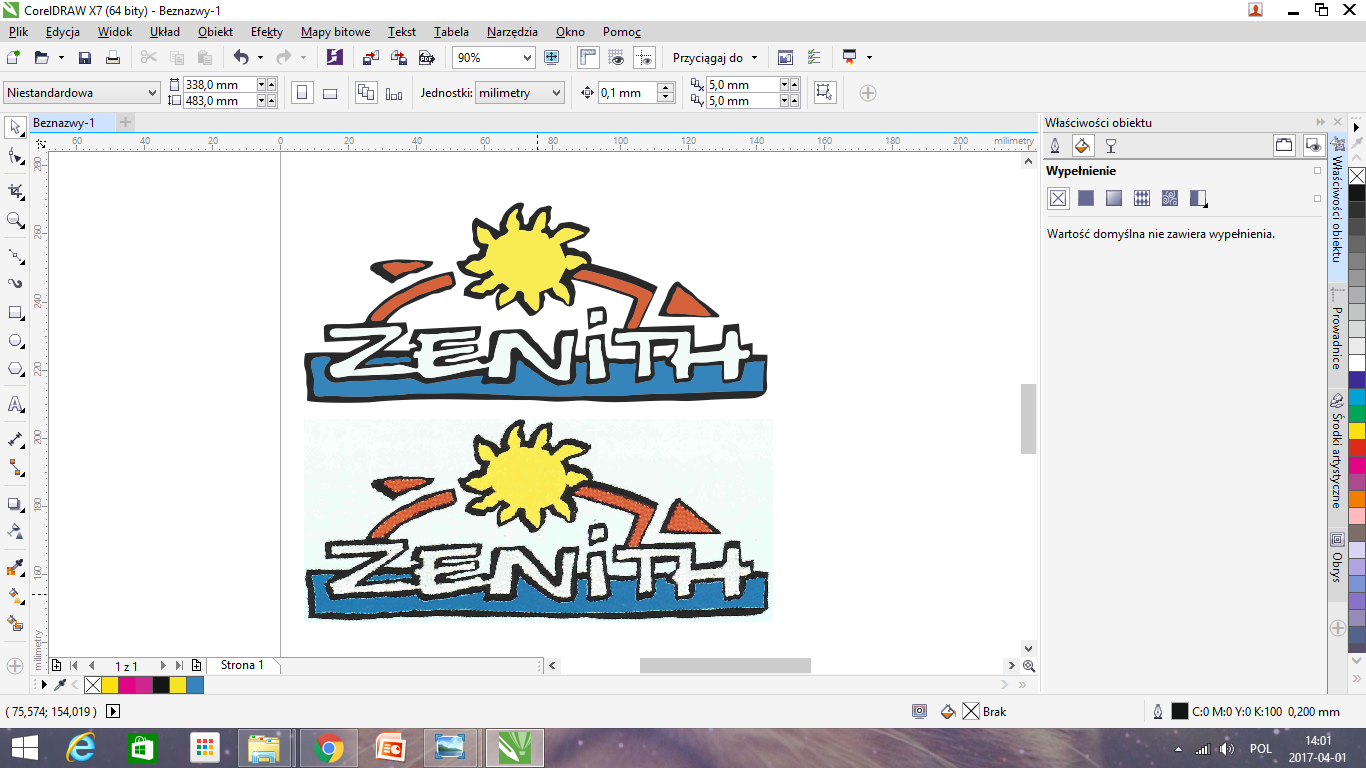Select the Crop tool in the toolbox

tap(15, 190)
